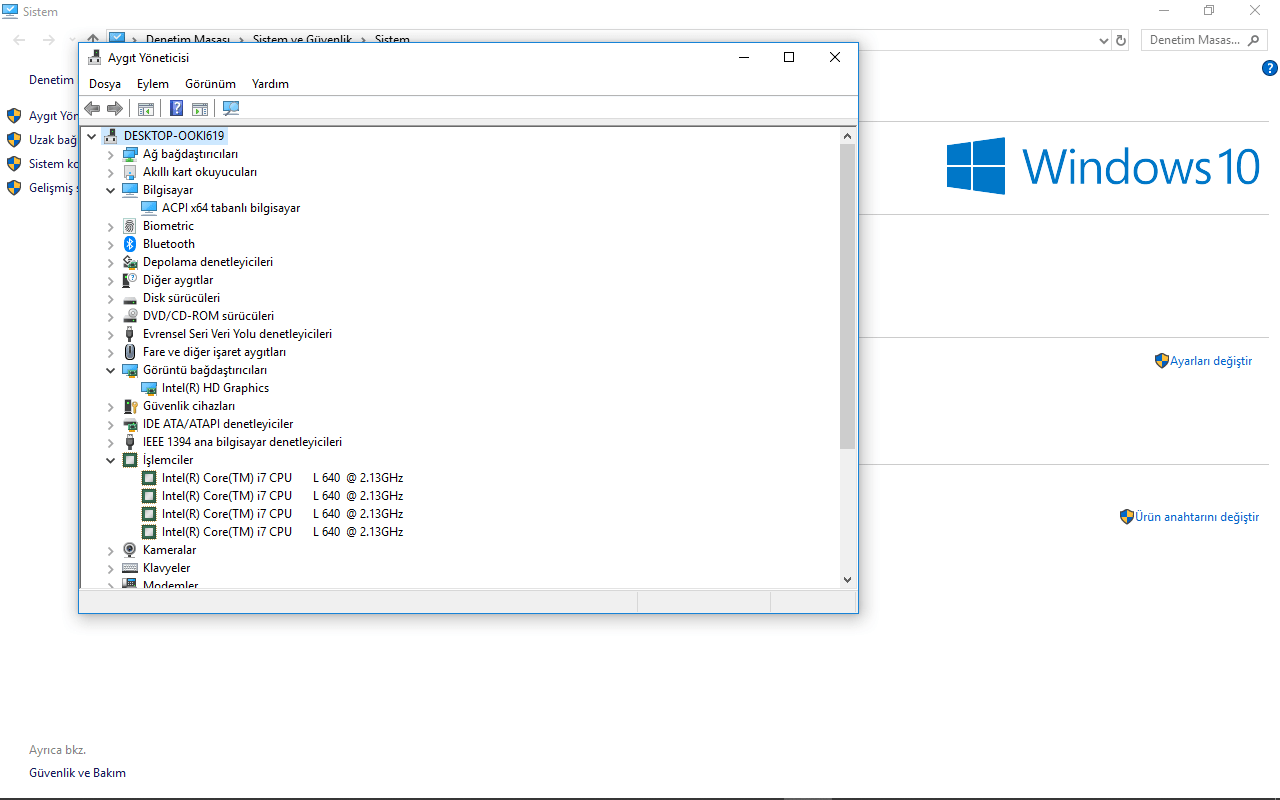Click the Klavyeler keyboard icon
Viewport: 1280px width, 800px height.
(130, 568)
